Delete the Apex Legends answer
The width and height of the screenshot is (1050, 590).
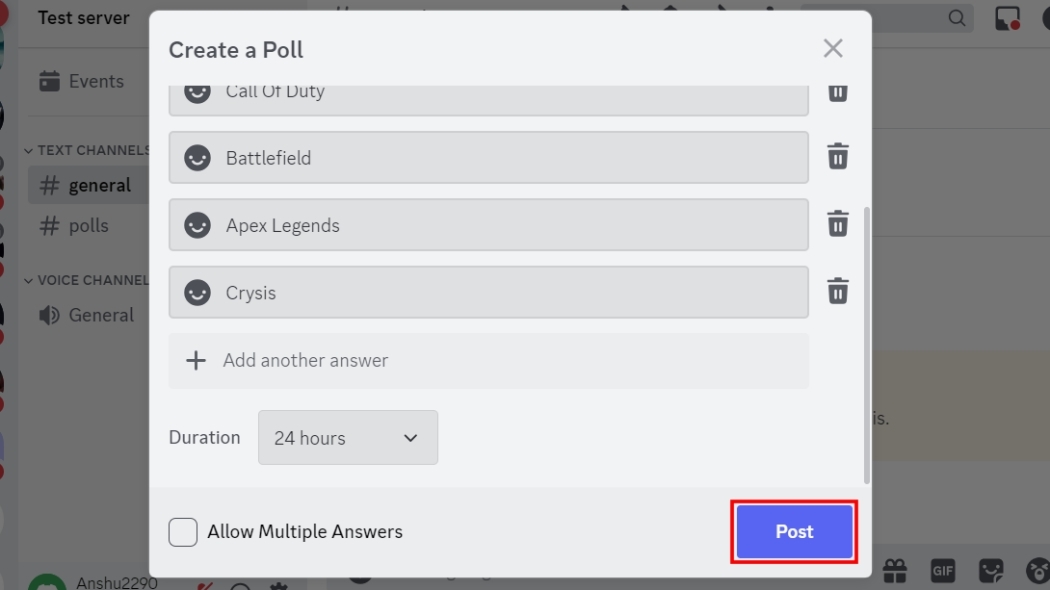point(837,224)
